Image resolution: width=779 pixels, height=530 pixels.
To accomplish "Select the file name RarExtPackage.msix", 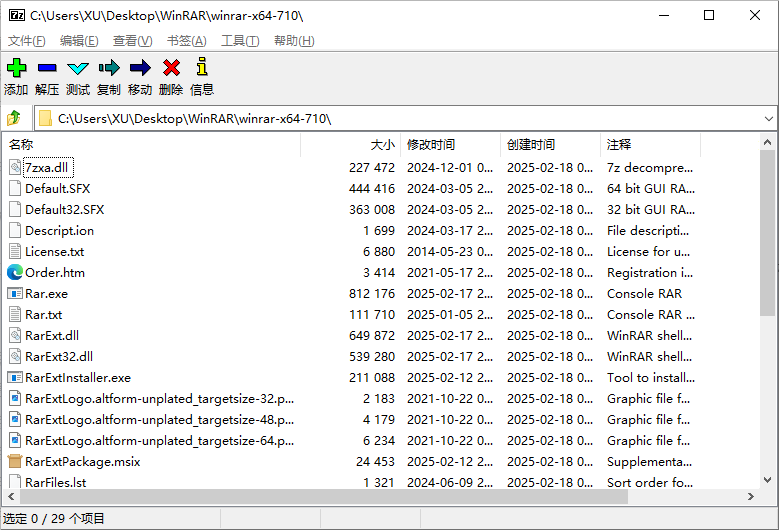I will click(83, 461).
